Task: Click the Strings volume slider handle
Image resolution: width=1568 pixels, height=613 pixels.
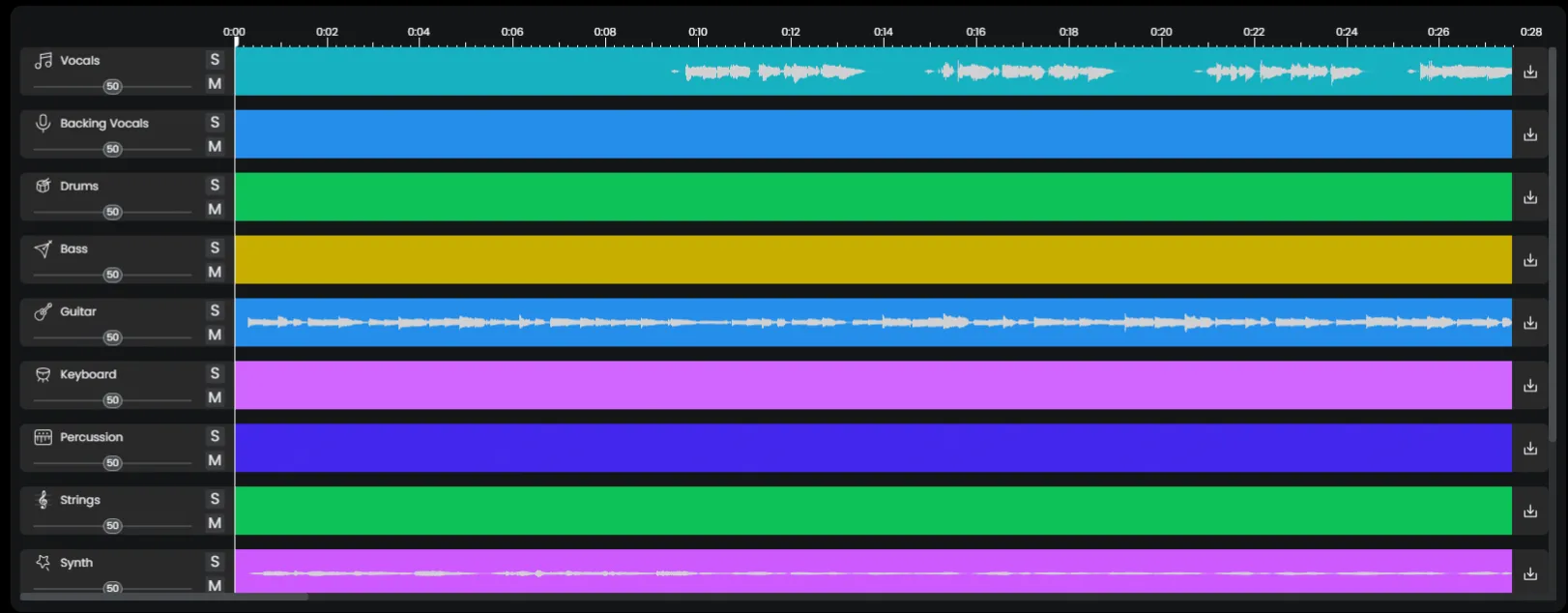Action: (x=113, y=526)
